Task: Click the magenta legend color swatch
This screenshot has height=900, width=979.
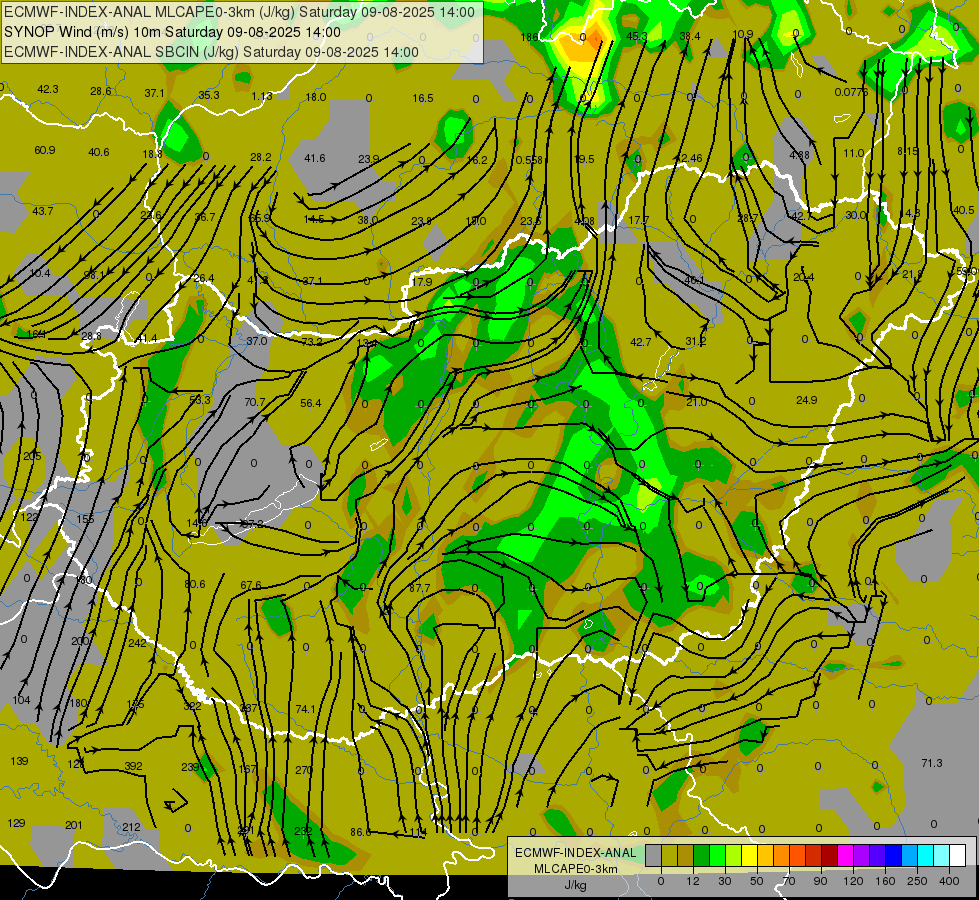Action: point(845,855)
